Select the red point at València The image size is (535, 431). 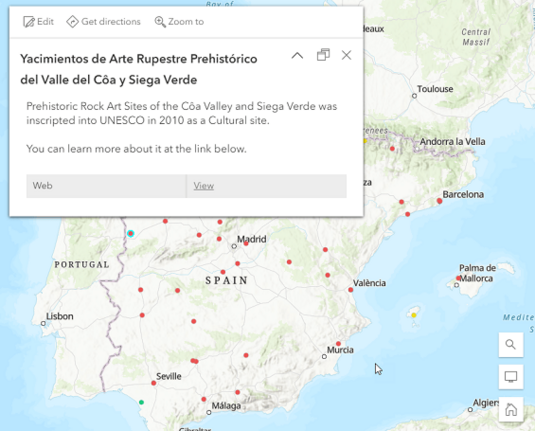[x=351, y=290]
